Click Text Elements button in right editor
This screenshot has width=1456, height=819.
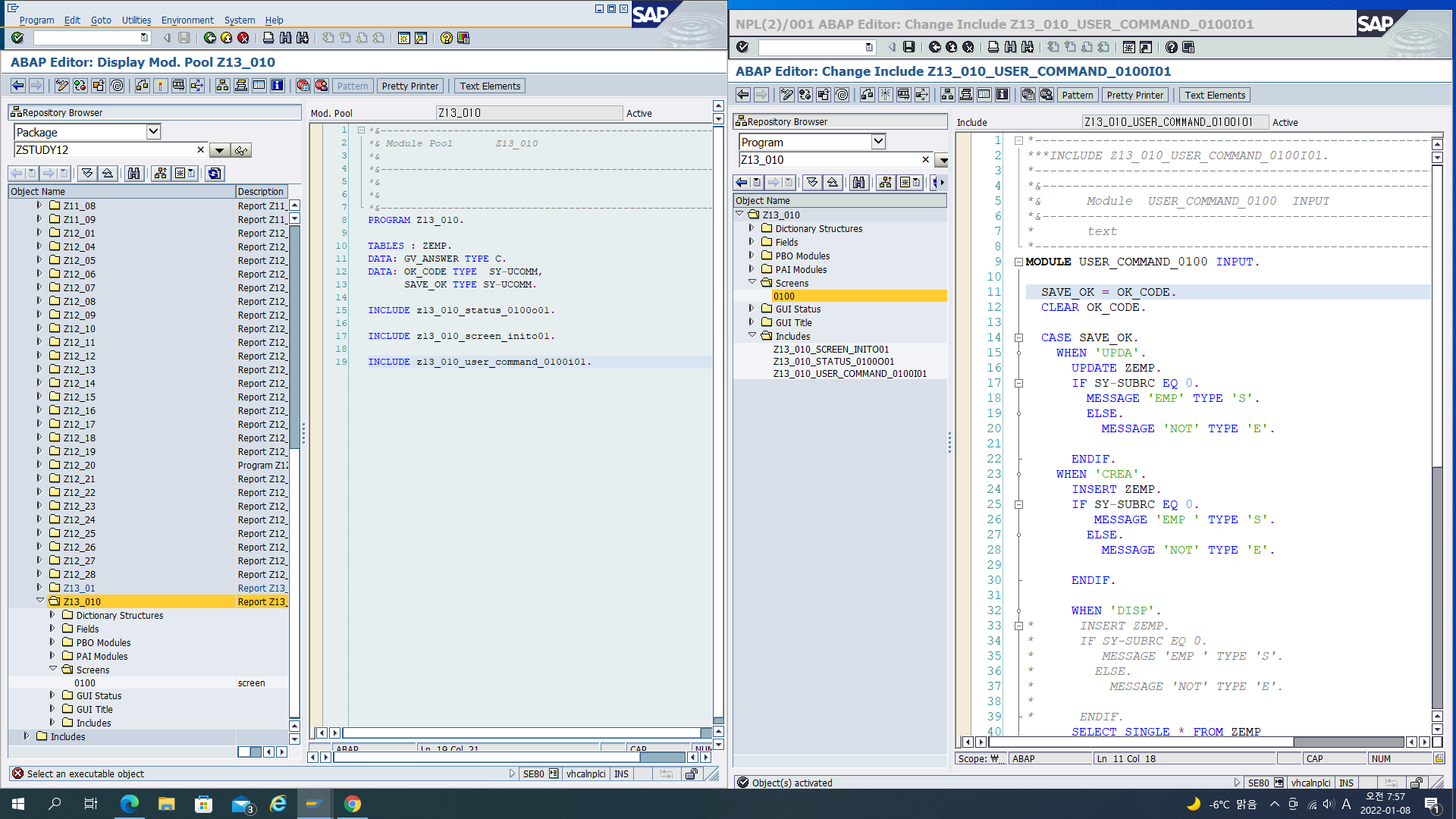[1215, 95]
